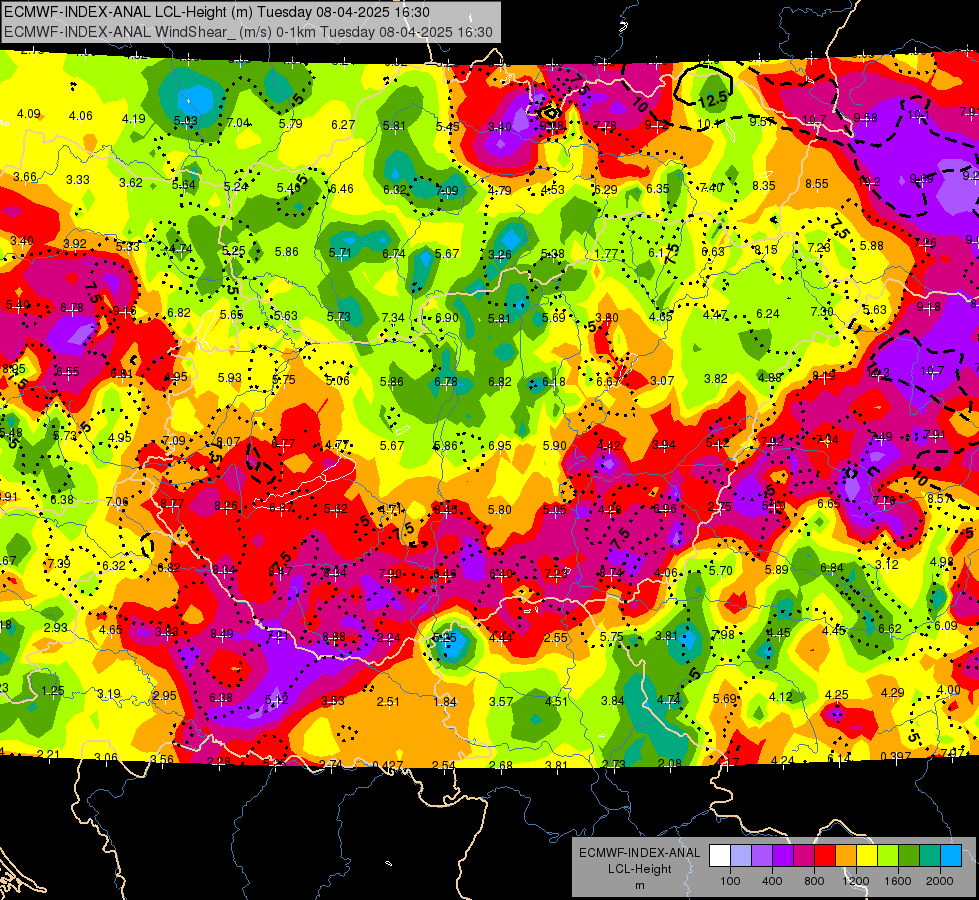Click the wind shear value 3.19
This screenshot has width=979, height=900.
pyautogui.click(x=109, y=694)
